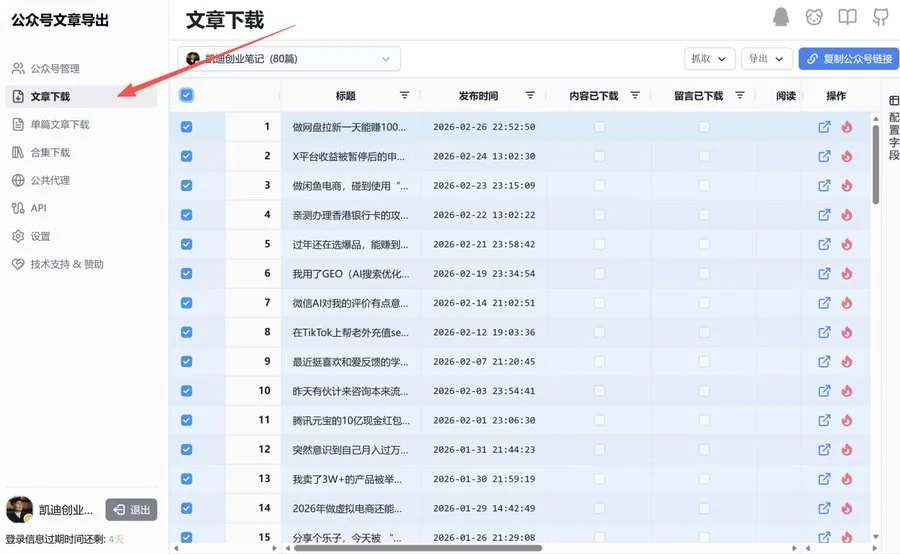900x554 pixels.
Task: Click title 腾讯元宝的10亿现金红包...
Action: tap(351, 420)
